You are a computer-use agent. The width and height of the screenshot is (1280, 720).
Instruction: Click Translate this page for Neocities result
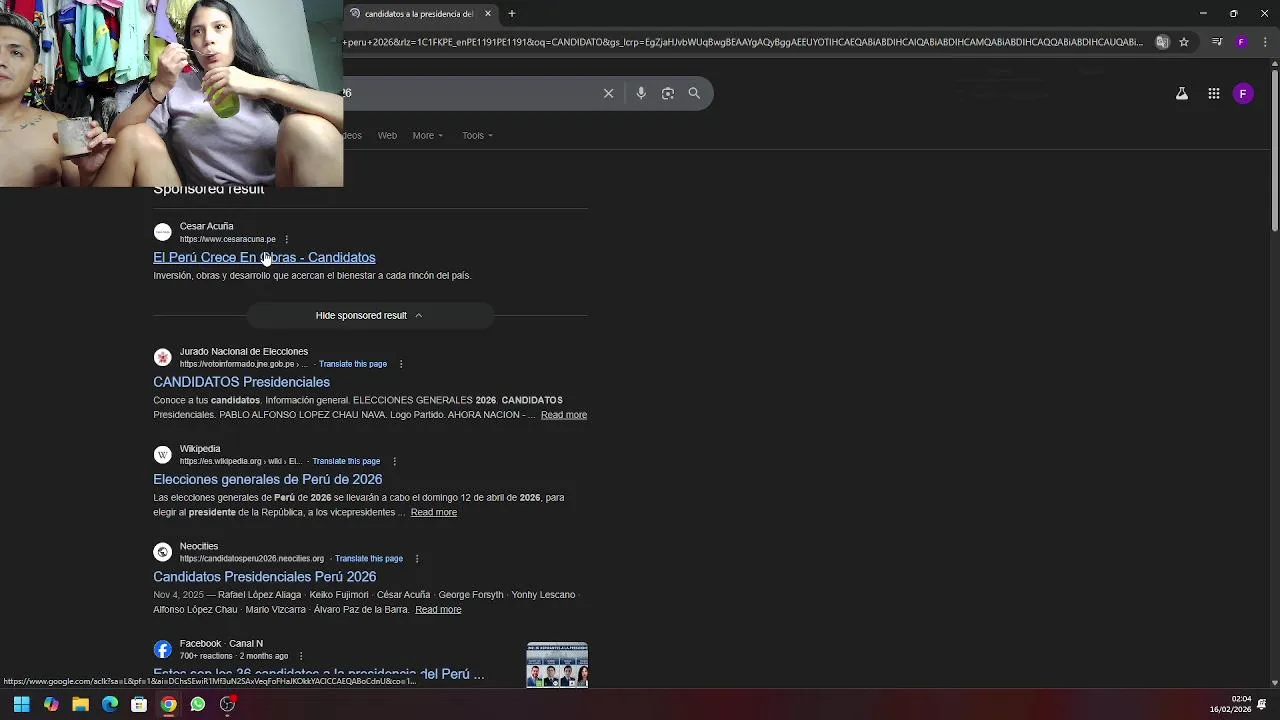(x=369, y=558)
